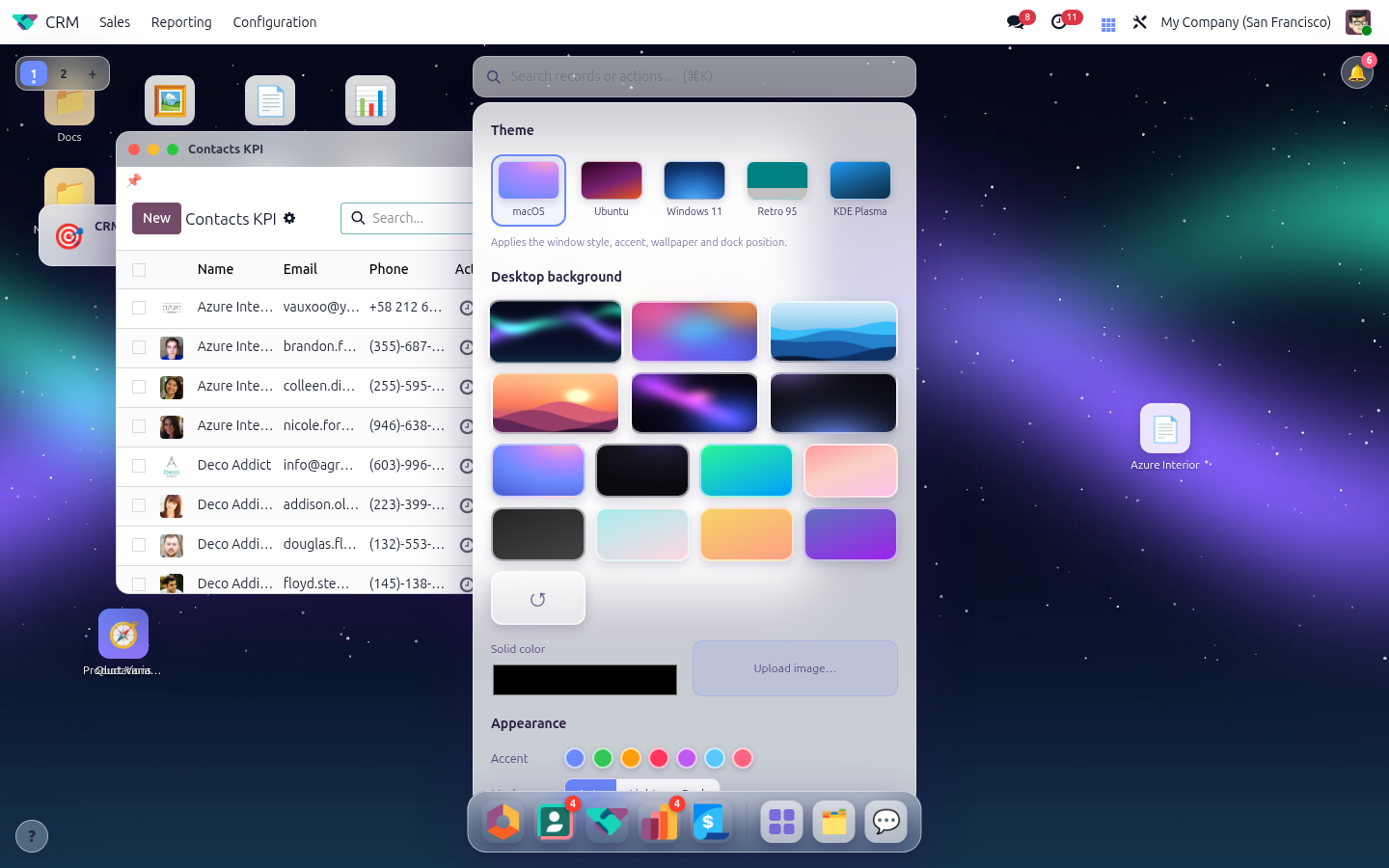1389x868 pixels.
Task: Select the macOS theme option
Action: click(x=529, y=190)
